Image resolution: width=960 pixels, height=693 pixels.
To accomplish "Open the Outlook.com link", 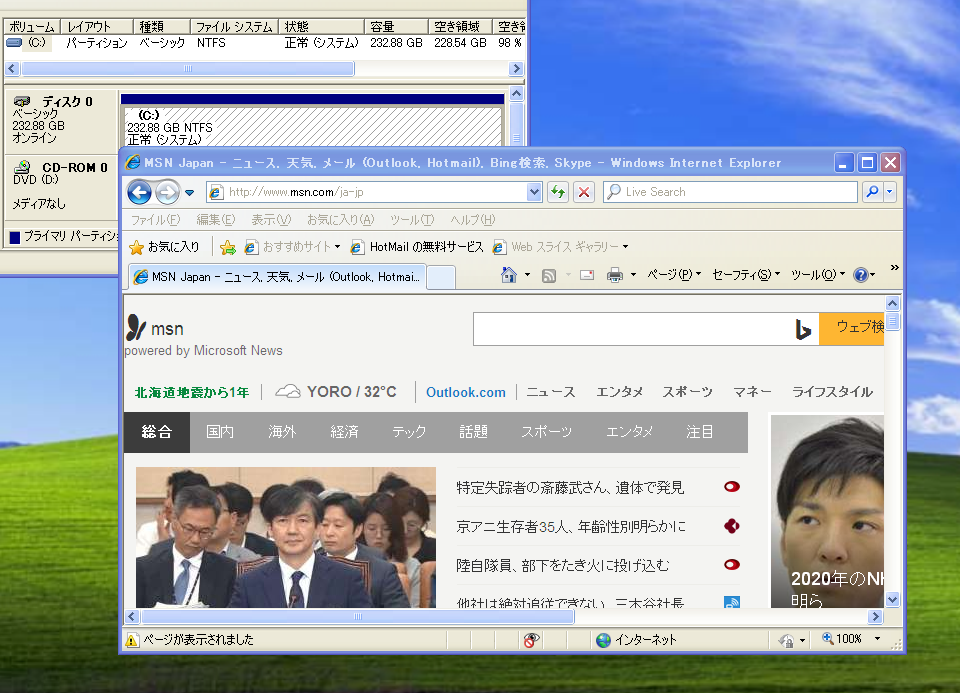I will click(x=465, y=392).
